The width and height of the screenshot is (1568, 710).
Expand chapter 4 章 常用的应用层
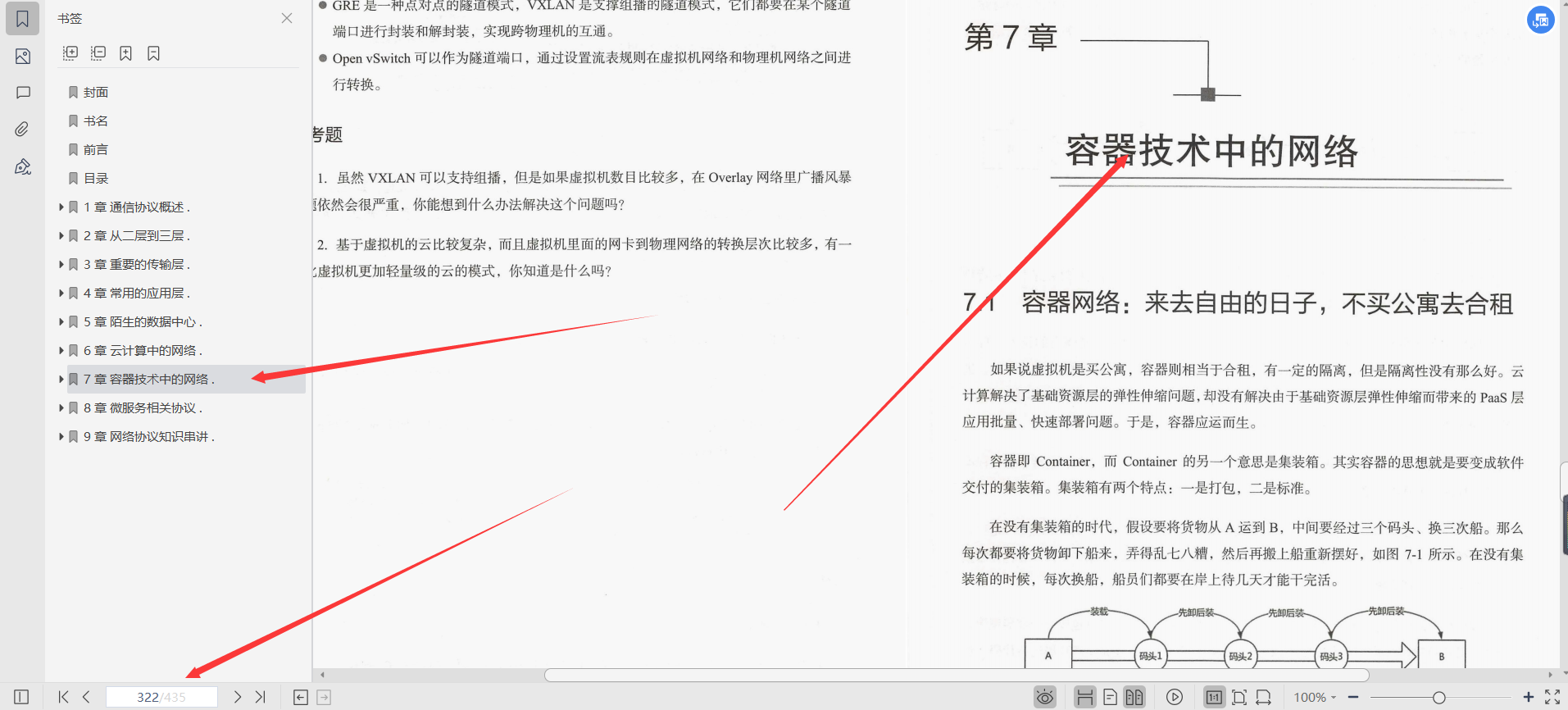61,294
